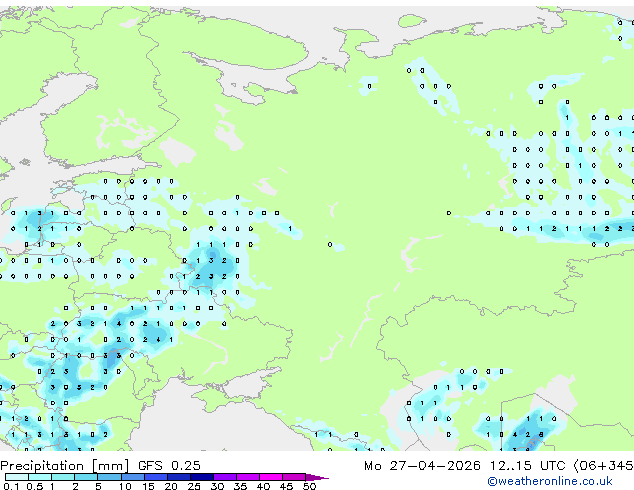Pick the 1–2 mm legend swatch

point(63,477)
